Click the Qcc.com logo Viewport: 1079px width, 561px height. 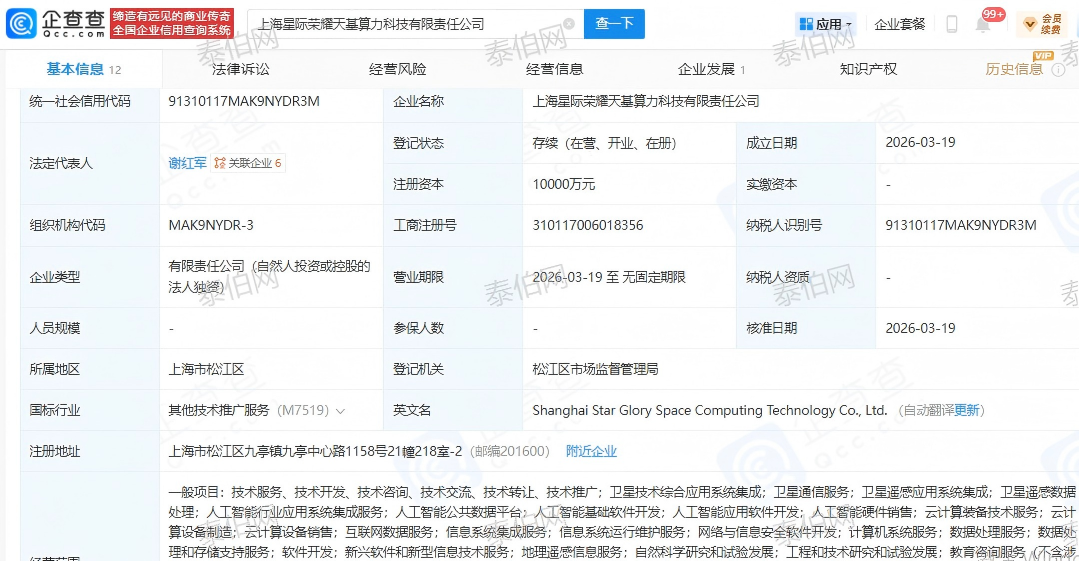53,23
